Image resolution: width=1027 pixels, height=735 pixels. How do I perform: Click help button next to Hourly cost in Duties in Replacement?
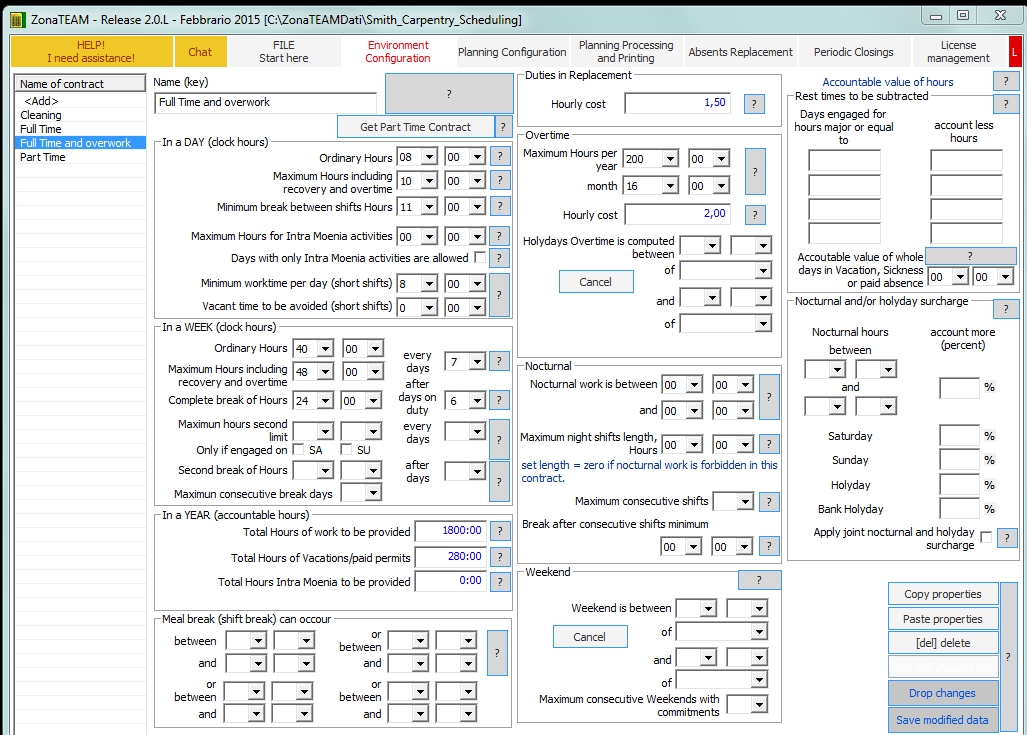click(755, 103)
